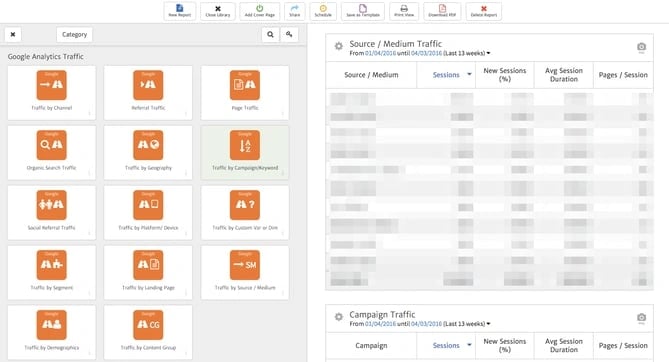
Task: Select the Organic Search Traffic widget
Action: pos(52,152)
